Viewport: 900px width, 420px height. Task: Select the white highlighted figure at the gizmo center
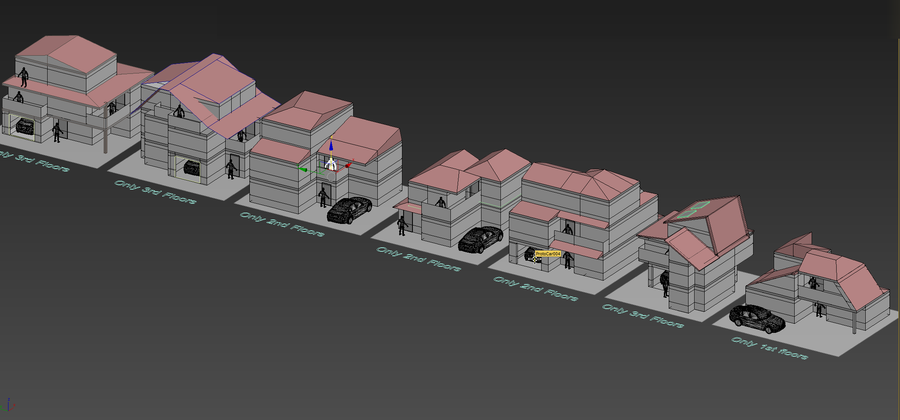point(331,163)
